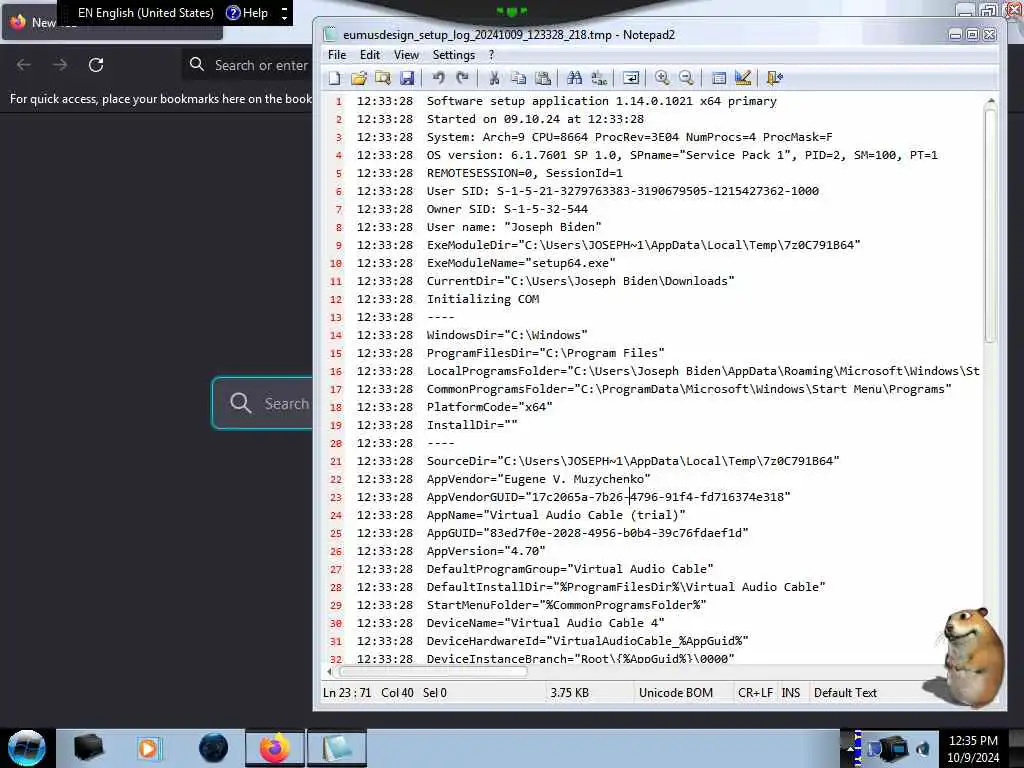Click the AppVersion="4.70" line

[x=486, y=551]
